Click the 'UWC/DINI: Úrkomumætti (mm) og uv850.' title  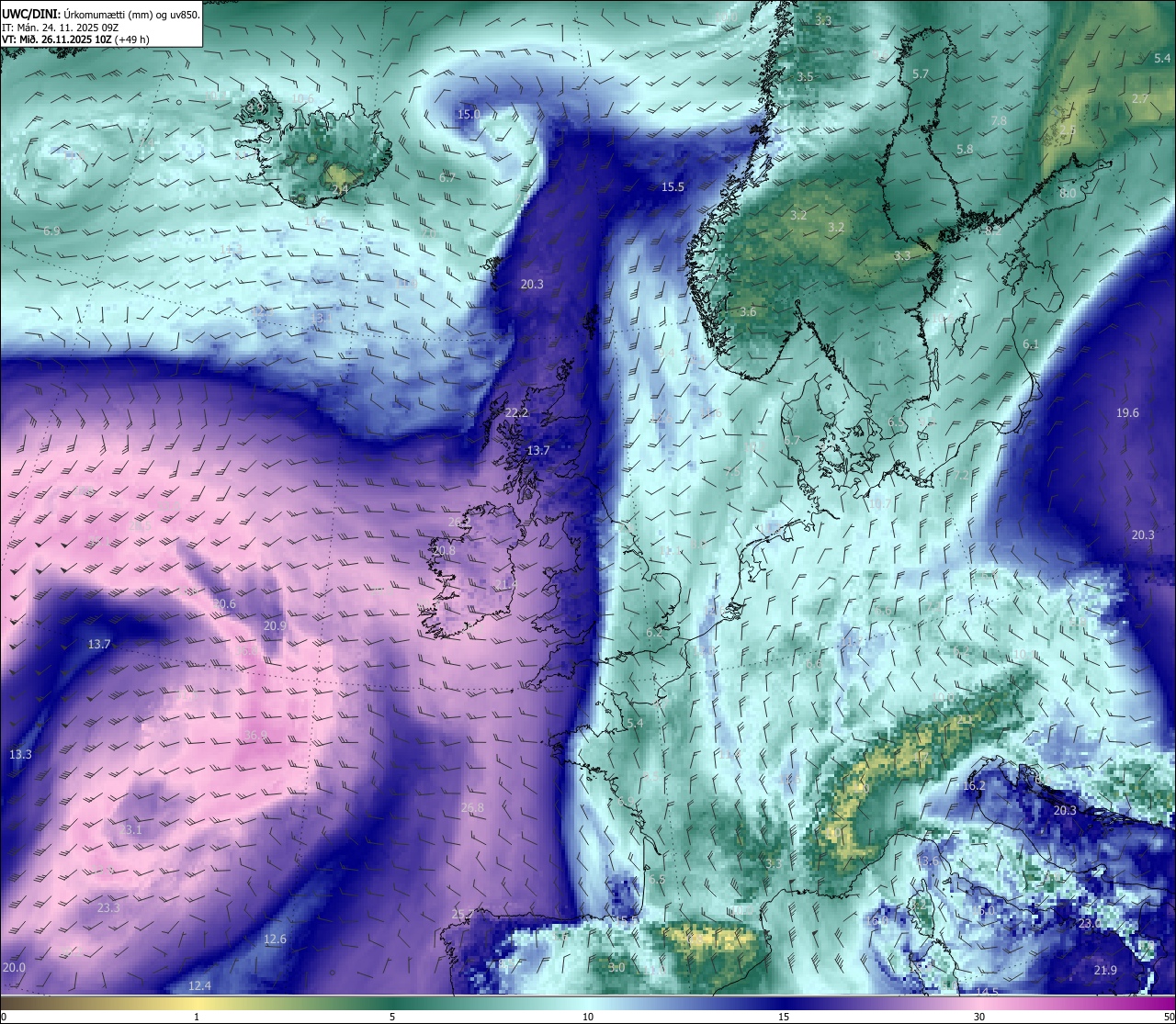(x=100, y=14)
